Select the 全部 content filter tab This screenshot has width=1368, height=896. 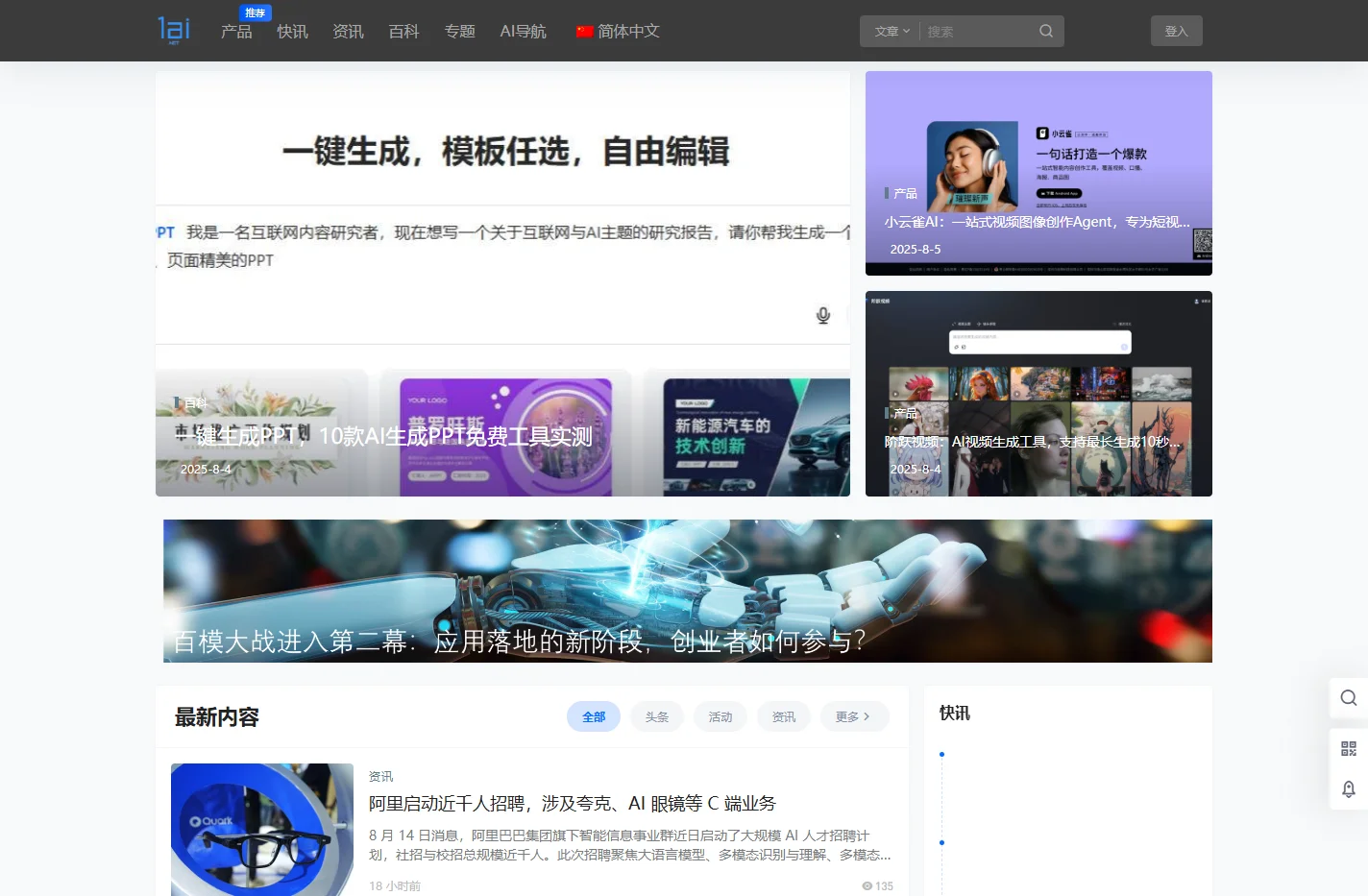coord(594,716)
